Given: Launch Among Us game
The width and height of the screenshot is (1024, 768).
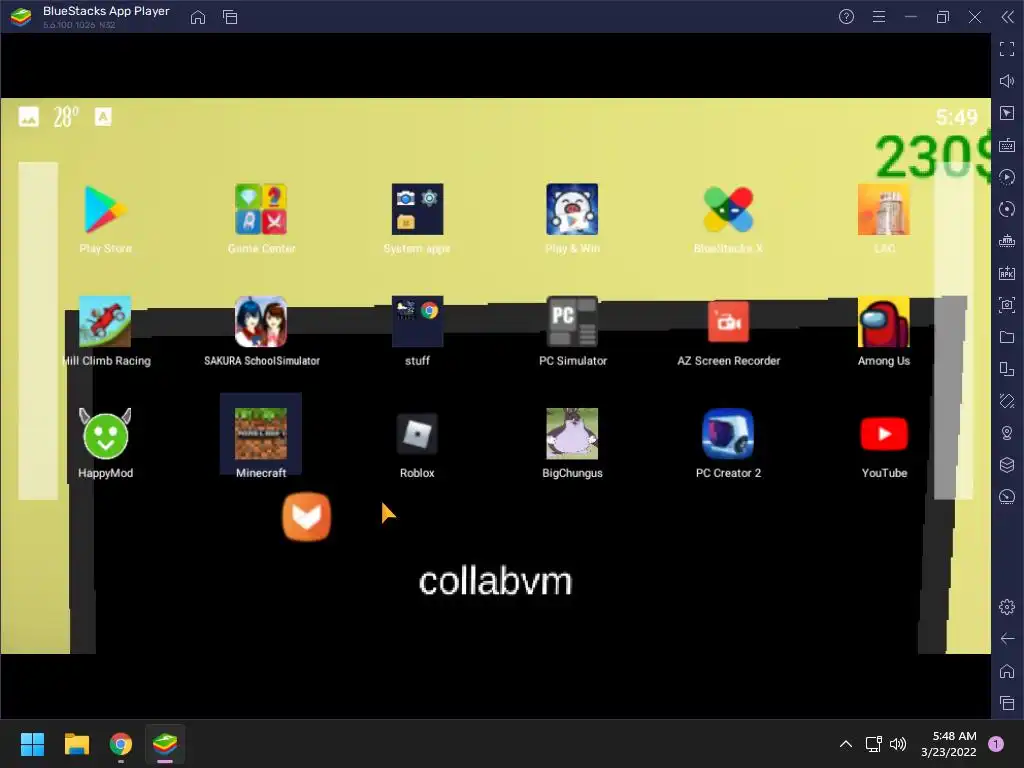Looking at the screenshot, I should coord(884,322).
